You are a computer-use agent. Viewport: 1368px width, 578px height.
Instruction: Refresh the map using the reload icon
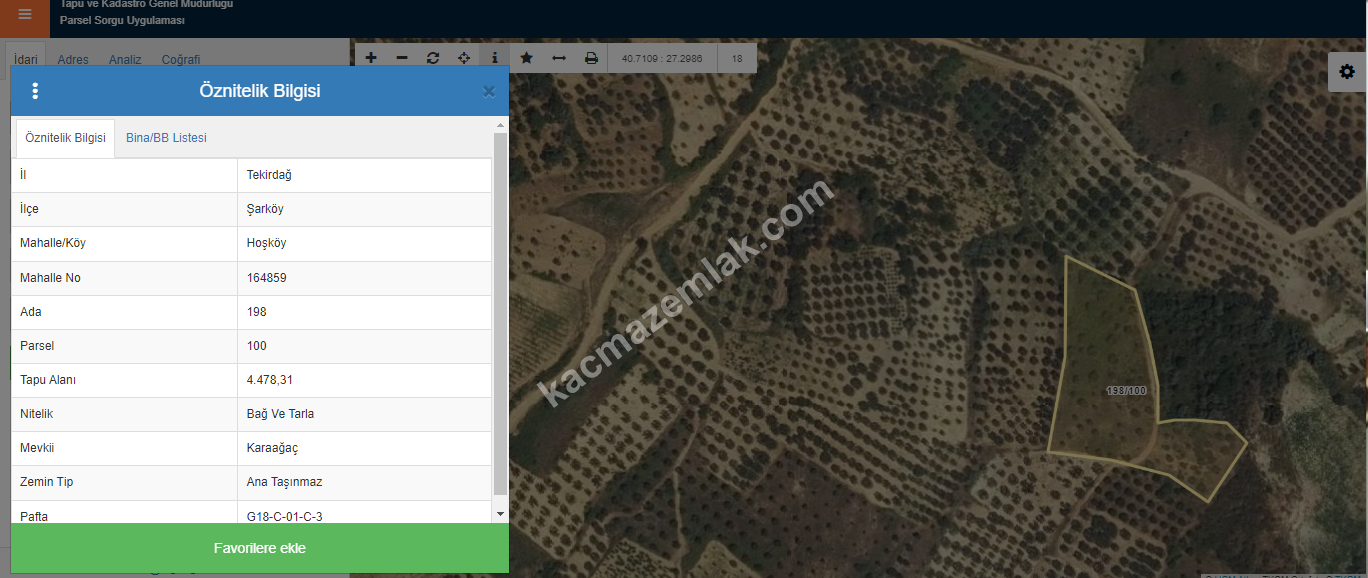(x=433, y=58)
